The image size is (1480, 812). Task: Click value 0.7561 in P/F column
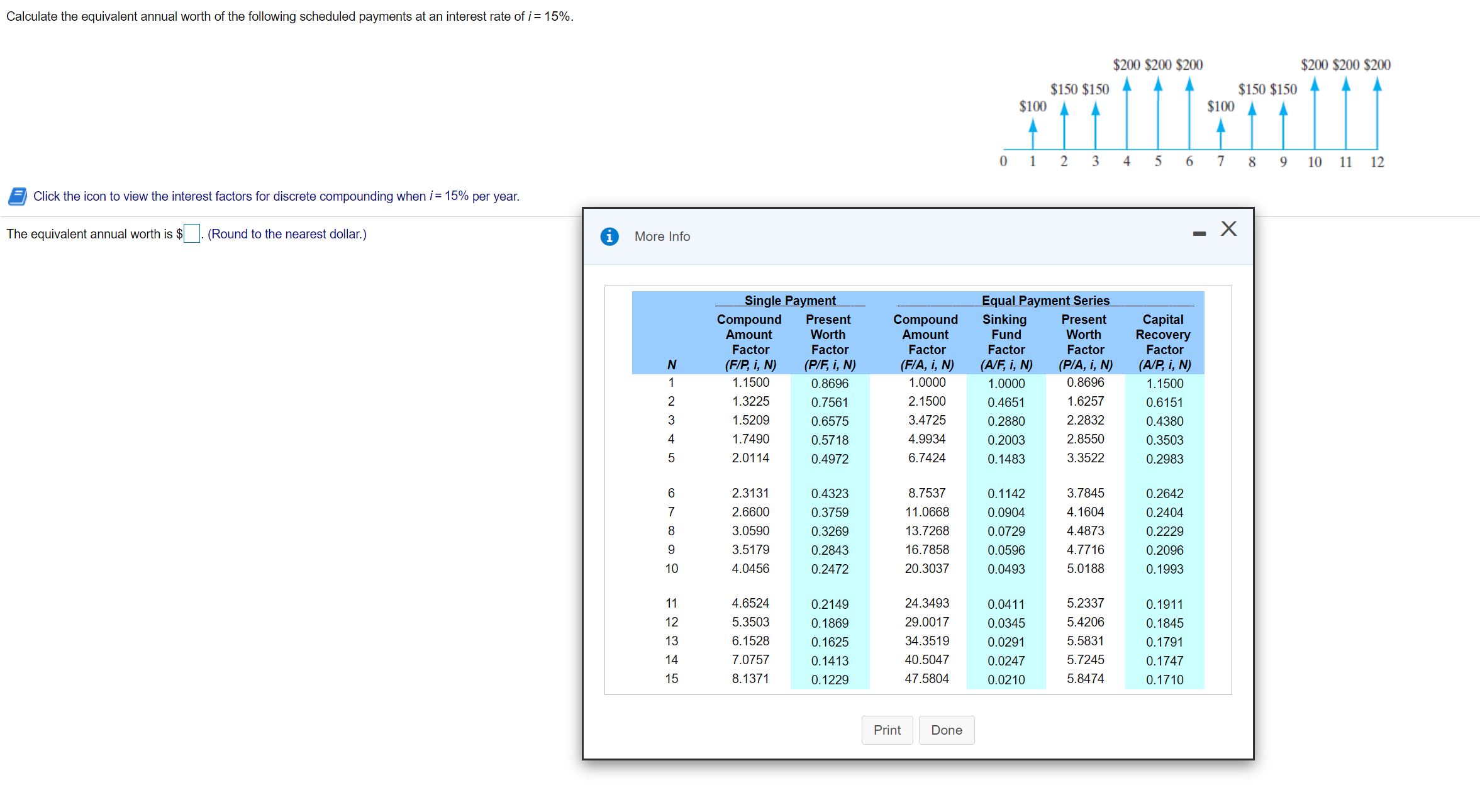click(830, 403)
